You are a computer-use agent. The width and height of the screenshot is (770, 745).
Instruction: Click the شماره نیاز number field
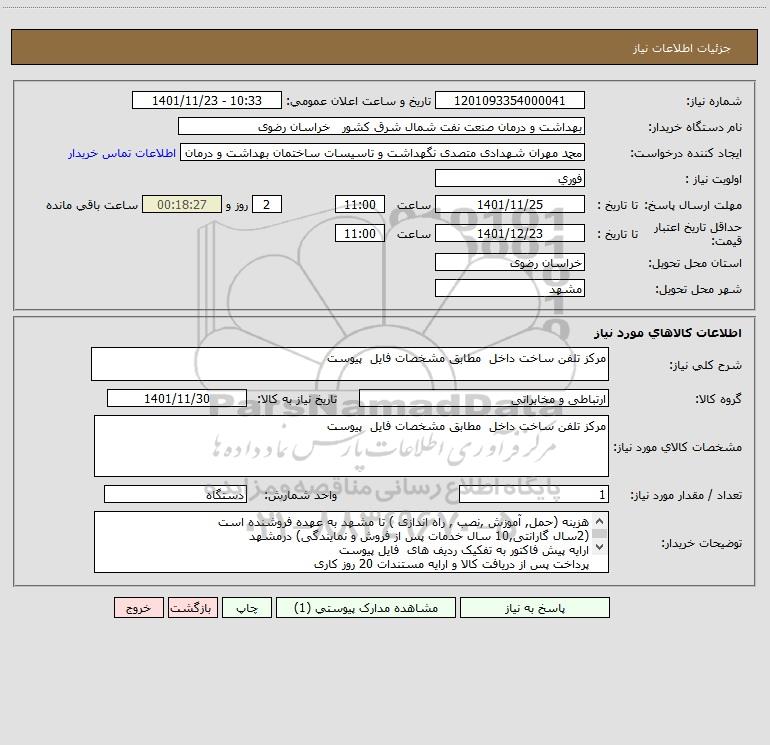510,100
